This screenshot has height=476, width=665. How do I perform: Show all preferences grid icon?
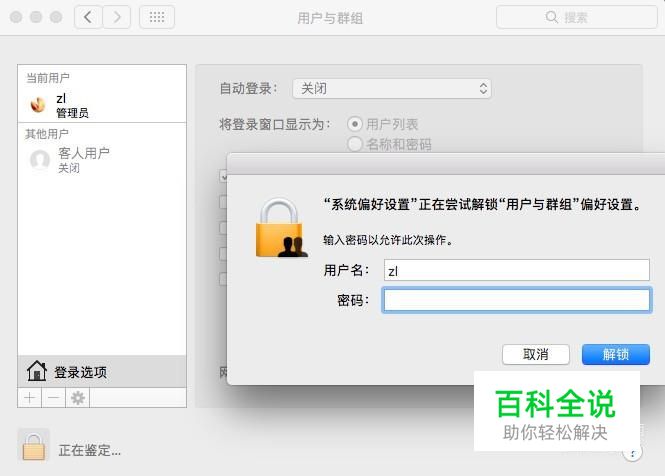click(157, 17)
